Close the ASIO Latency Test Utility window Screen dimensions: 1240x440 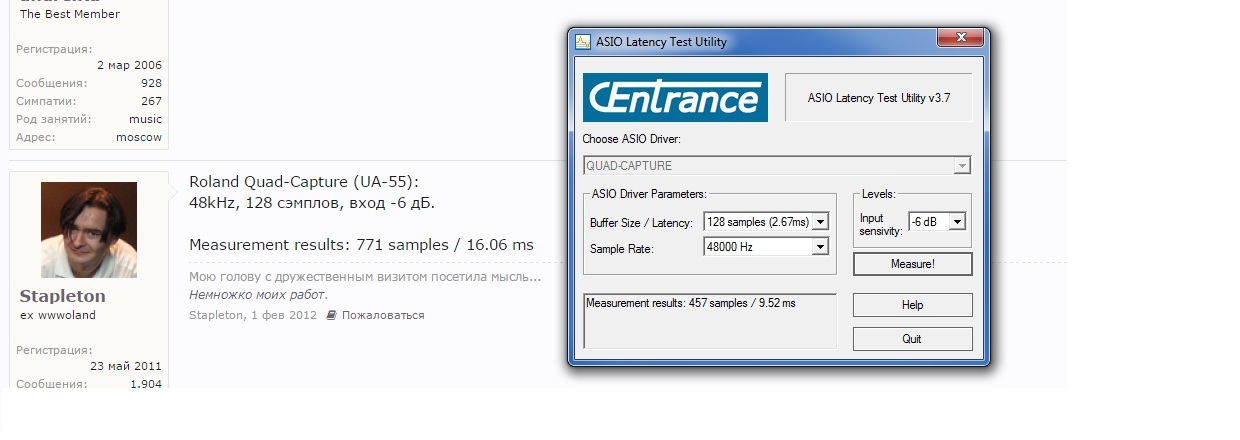click(x=960, y=38)
